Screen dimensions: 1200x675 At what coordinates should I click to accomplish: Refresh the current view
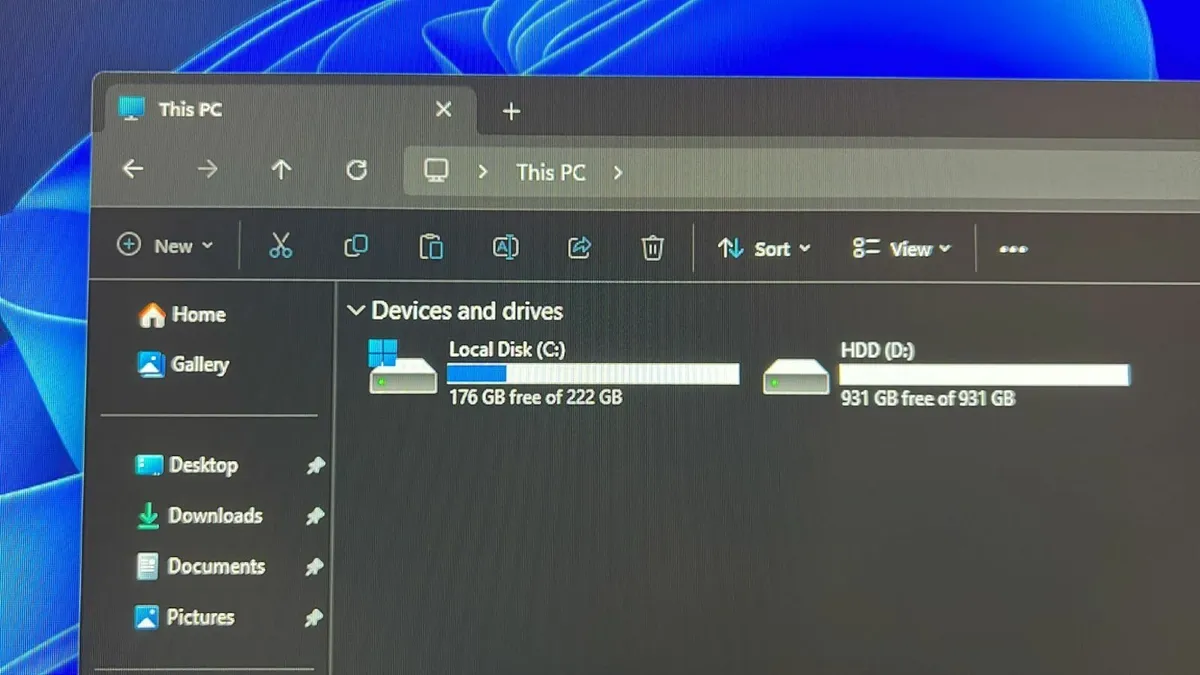[357, 170]
